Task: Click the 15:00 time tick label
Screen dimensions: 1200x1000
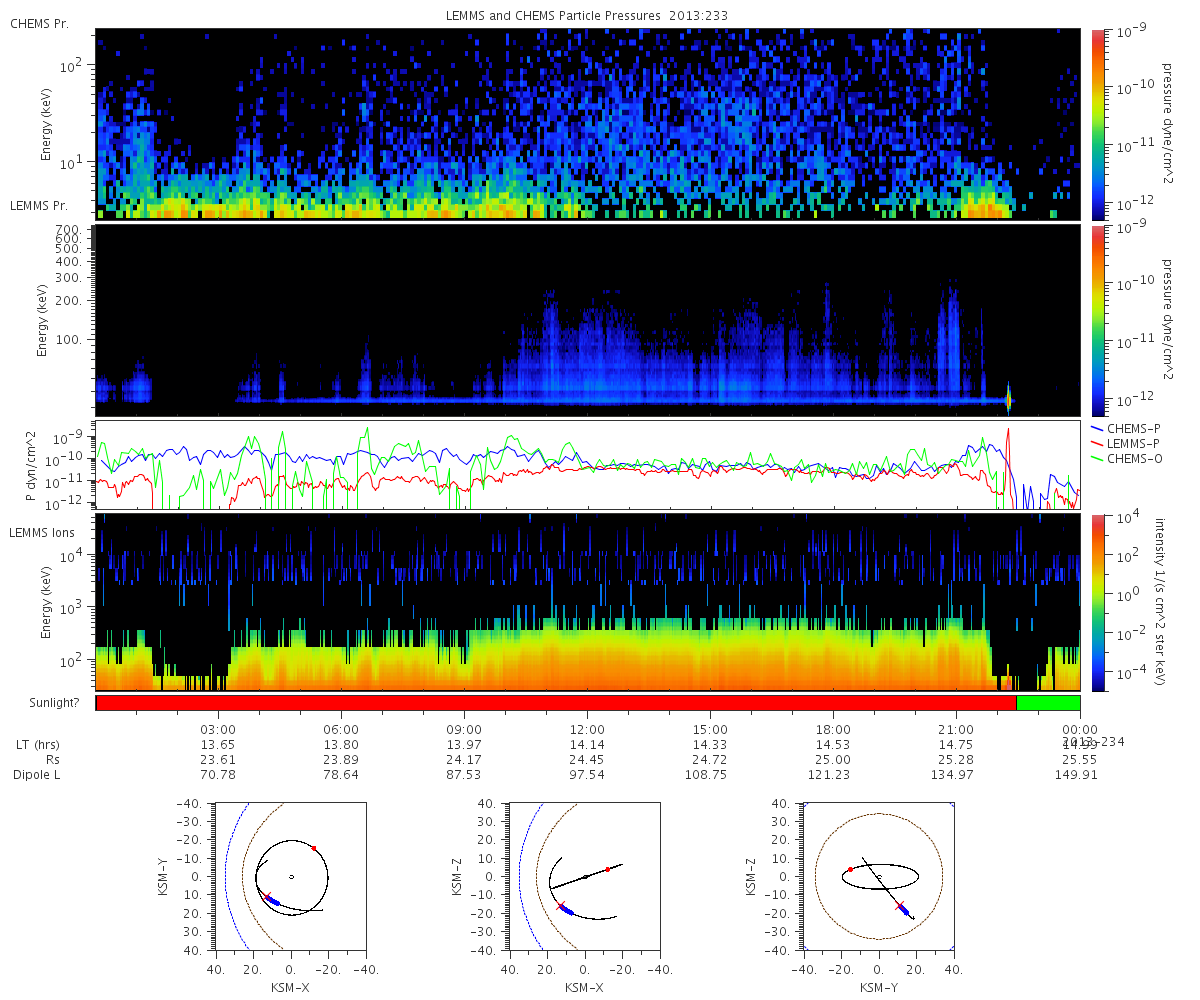Action: tap(710, 730)
